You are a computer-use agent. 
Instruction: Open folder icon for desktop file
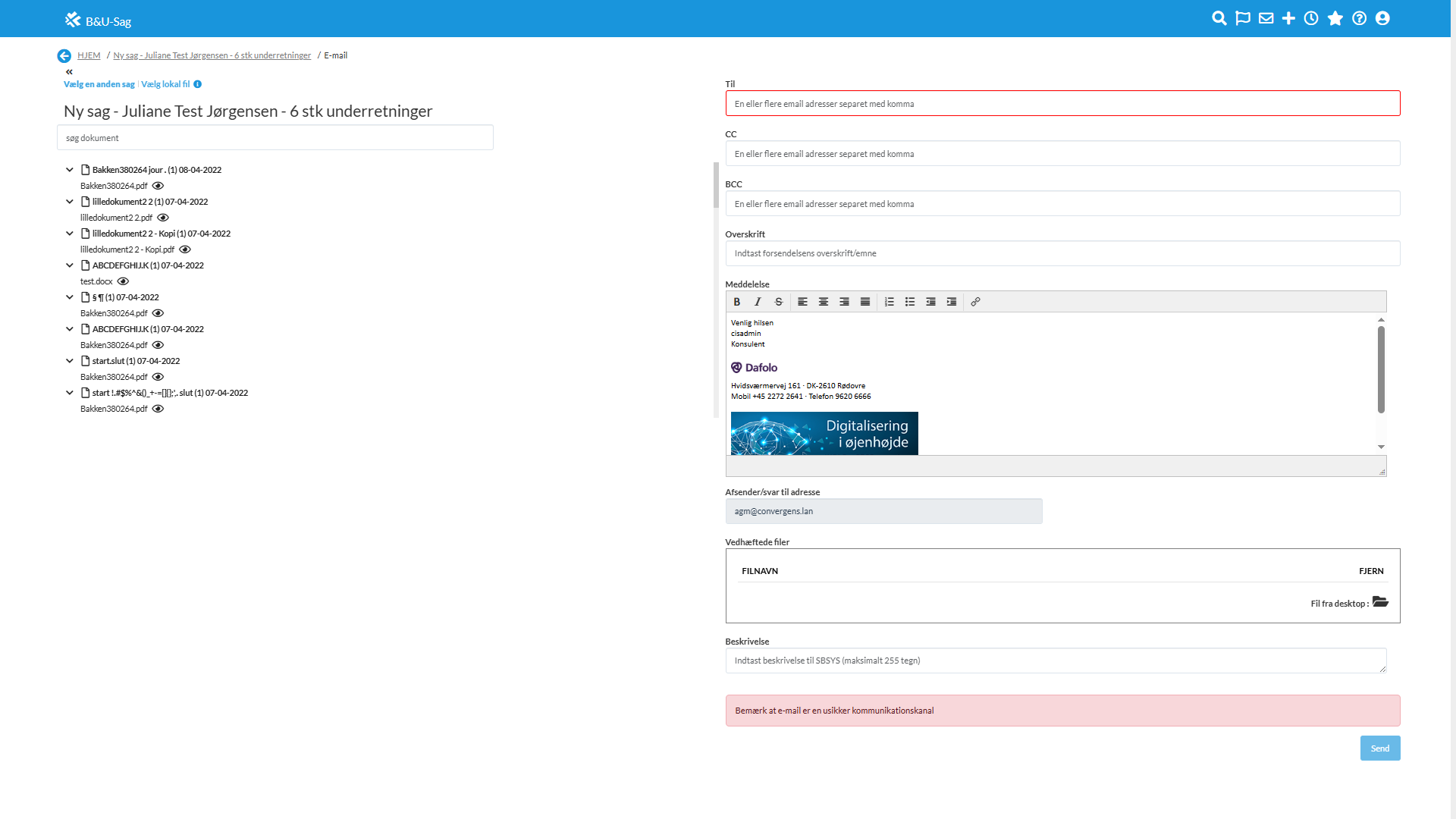tap(1380, 602)
